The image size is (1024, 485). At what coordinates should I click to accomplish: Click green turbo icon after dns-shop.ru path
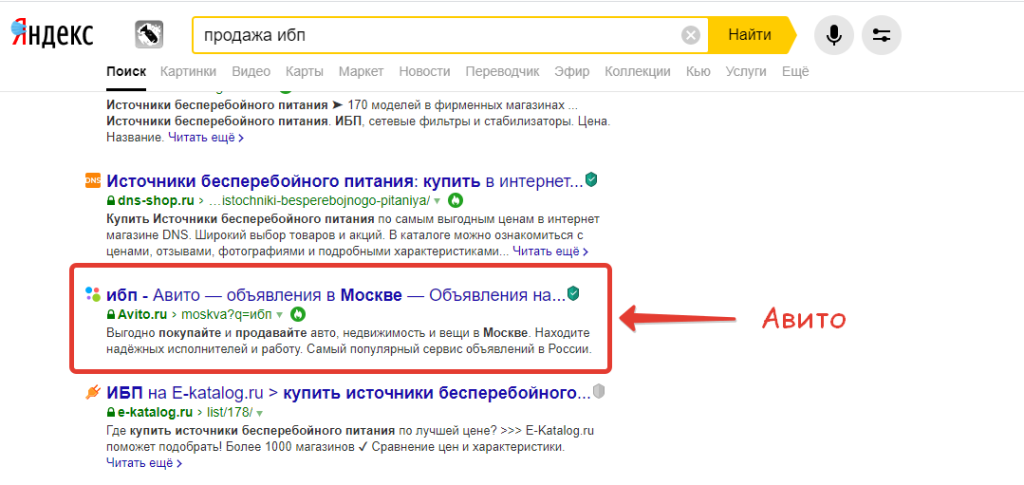coord(456,200)
